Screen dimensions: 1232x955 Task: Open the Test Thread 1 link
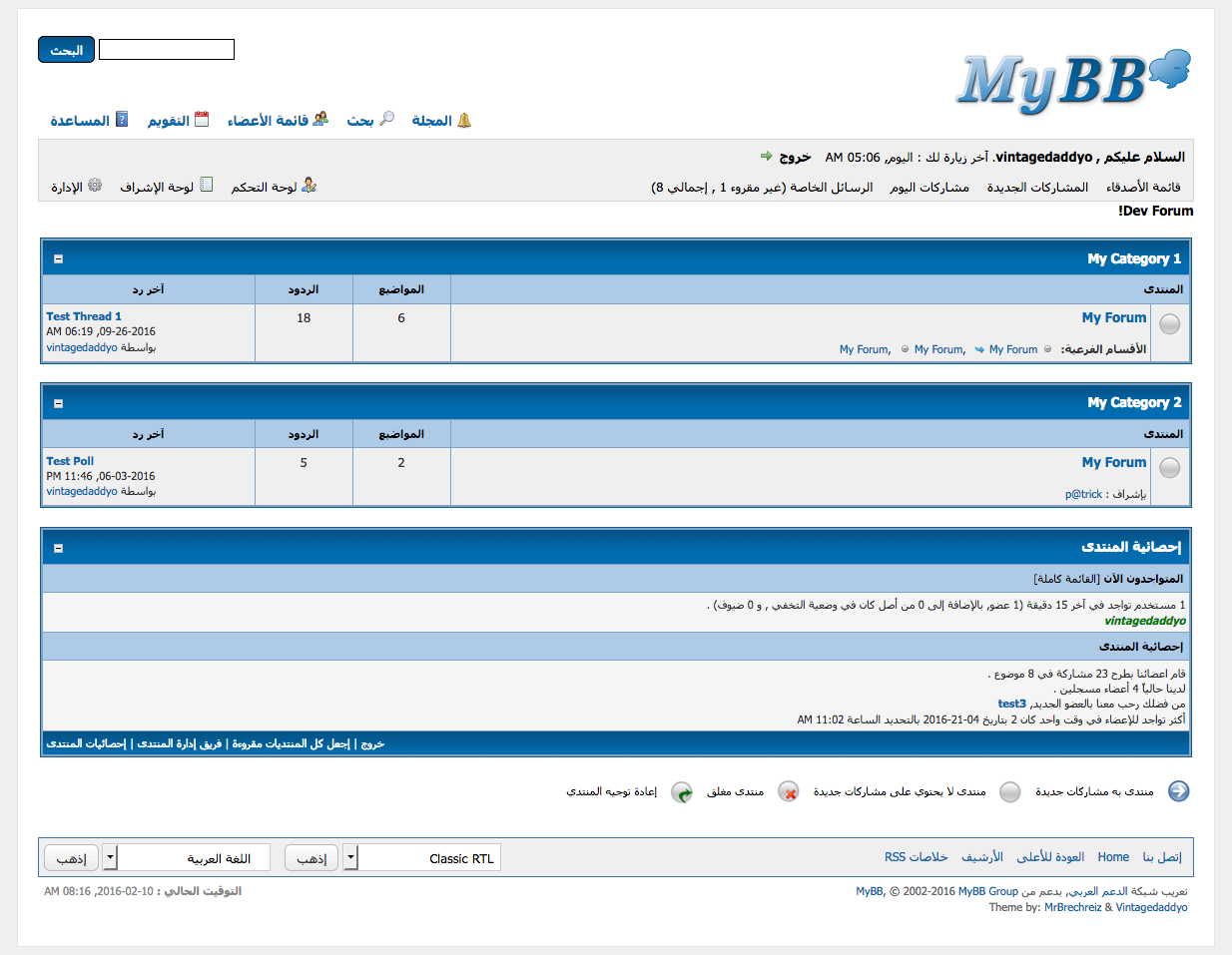coord(84,316)
